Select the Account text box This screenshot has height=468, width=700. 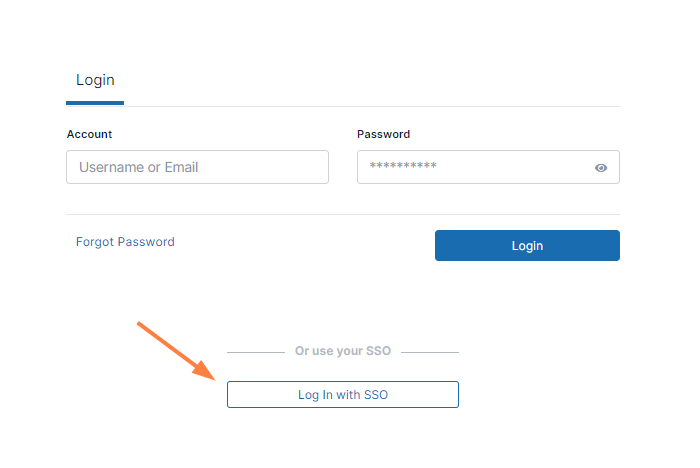[197, 167]
